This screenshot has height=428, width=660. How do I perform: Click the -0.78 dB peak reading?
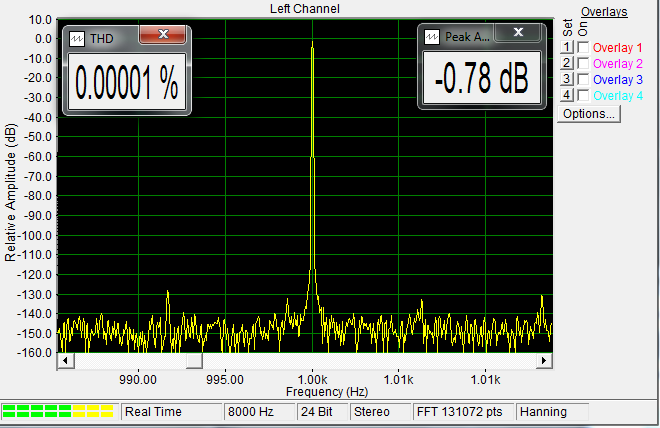(482, 78)
